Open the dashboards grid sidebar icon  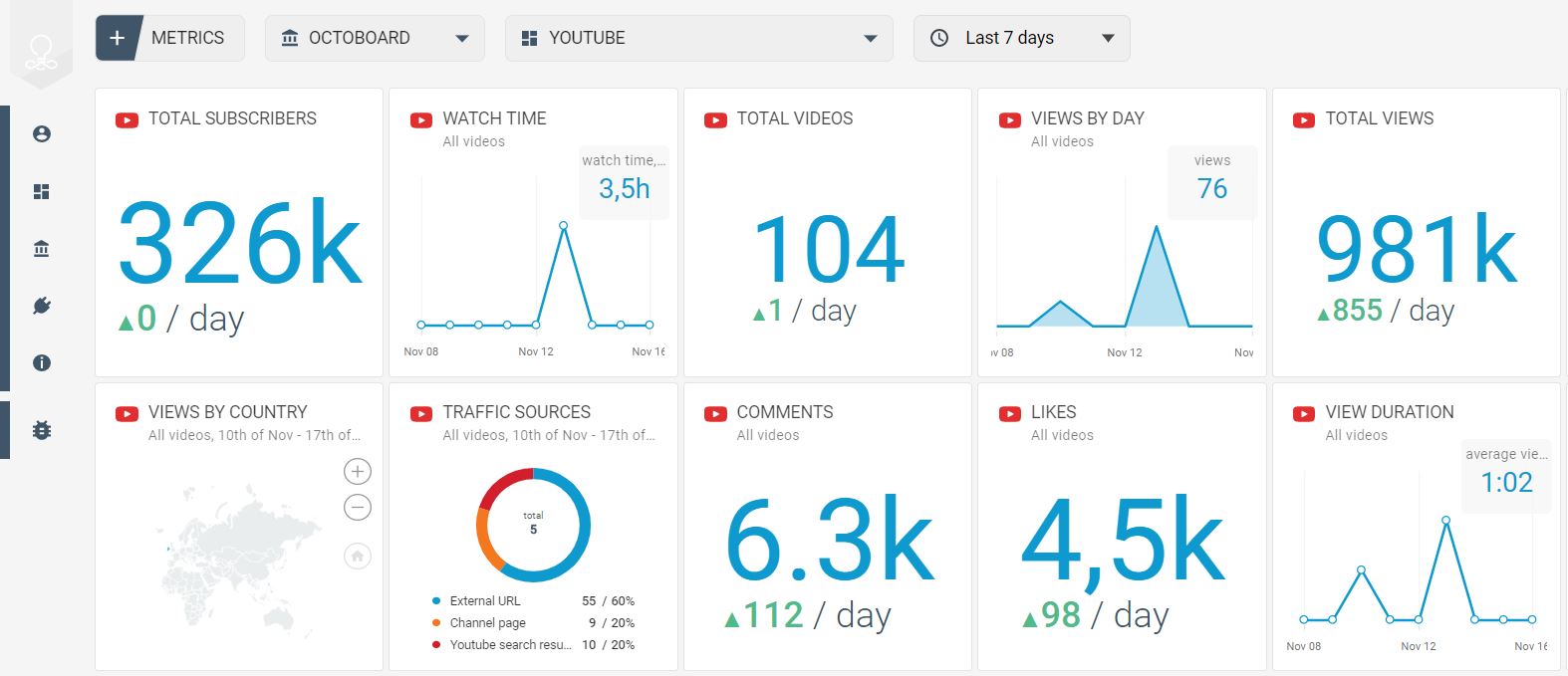[42, 191]
